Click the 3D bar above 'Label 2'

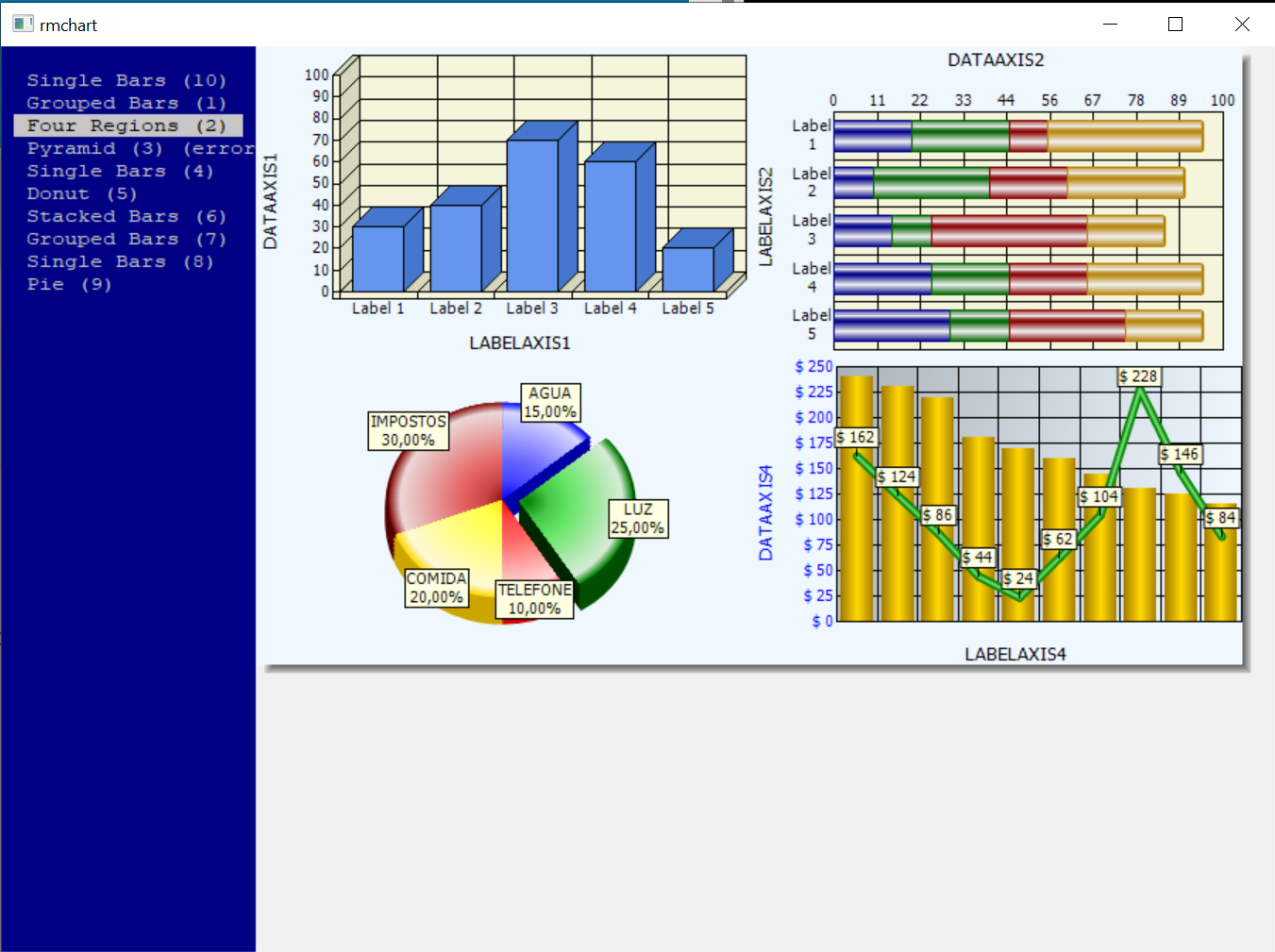[456, 247]
